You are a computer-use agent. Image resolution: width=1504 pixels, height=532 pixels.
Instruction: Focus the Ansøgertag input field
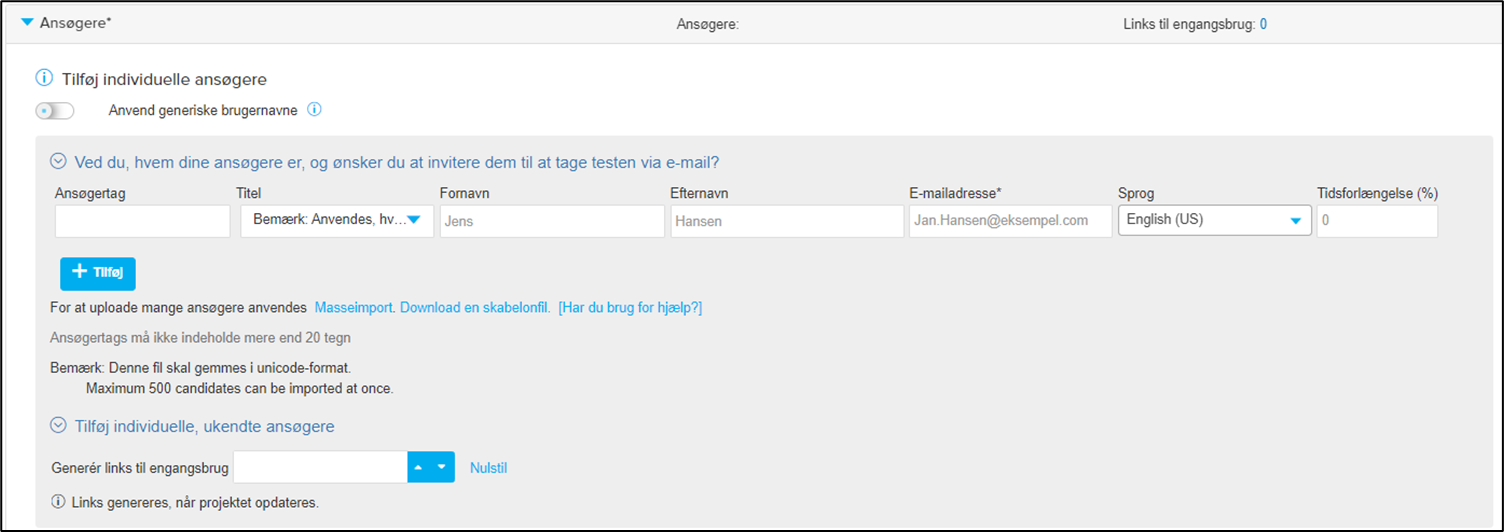(143, 221)
